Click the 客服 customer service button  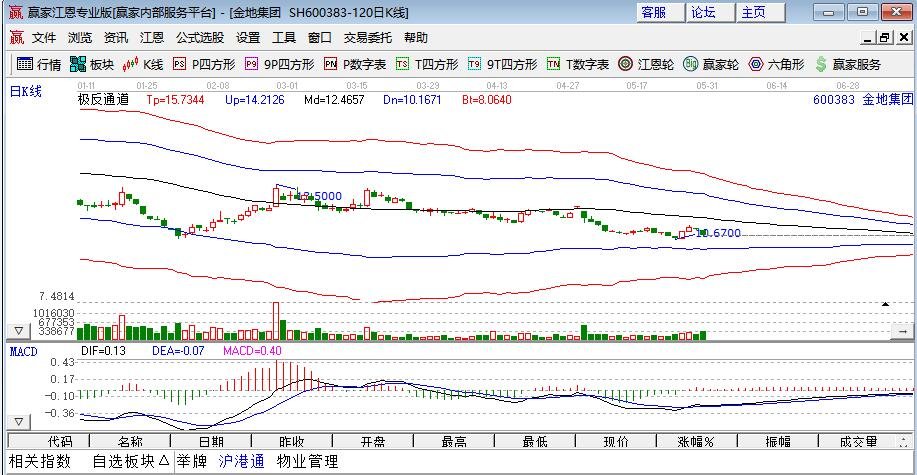660,12
